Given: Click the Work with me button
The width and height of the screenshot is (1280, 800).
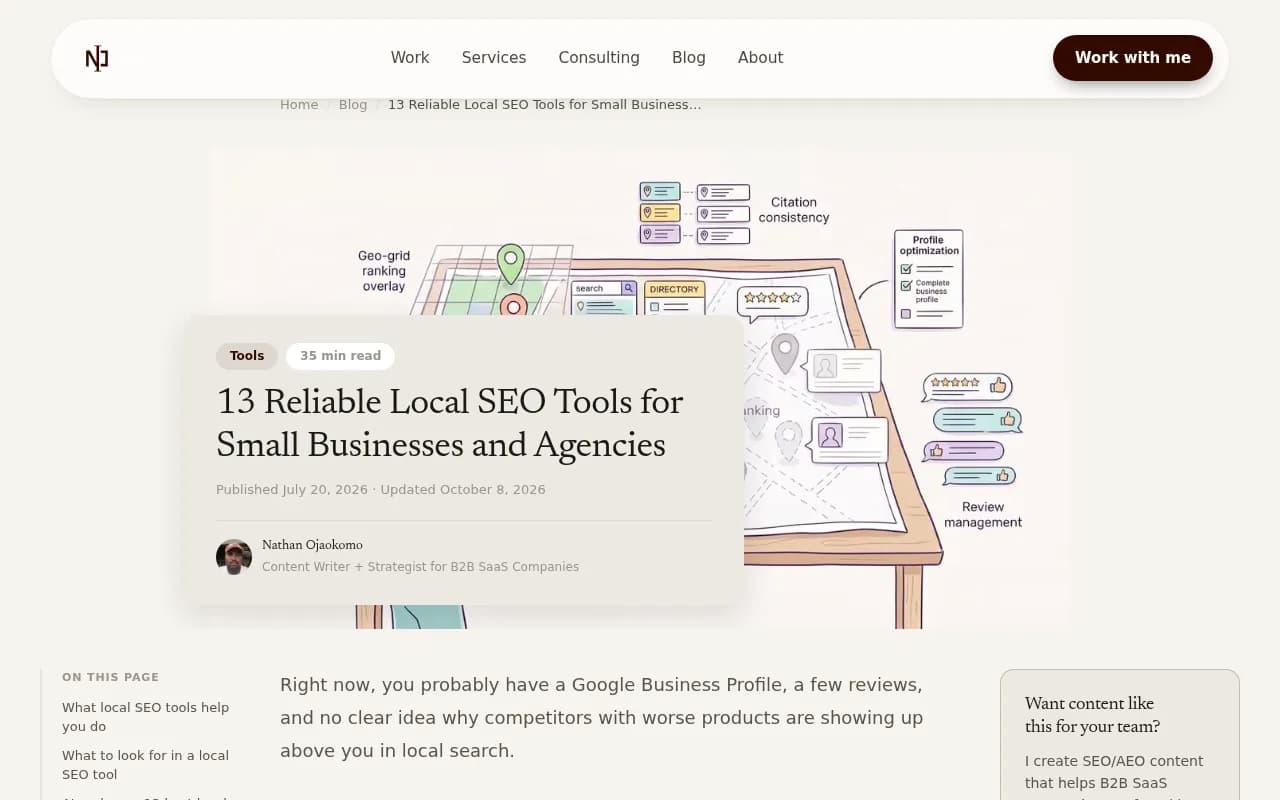Looking at the screenshot, I should 1133,58.
